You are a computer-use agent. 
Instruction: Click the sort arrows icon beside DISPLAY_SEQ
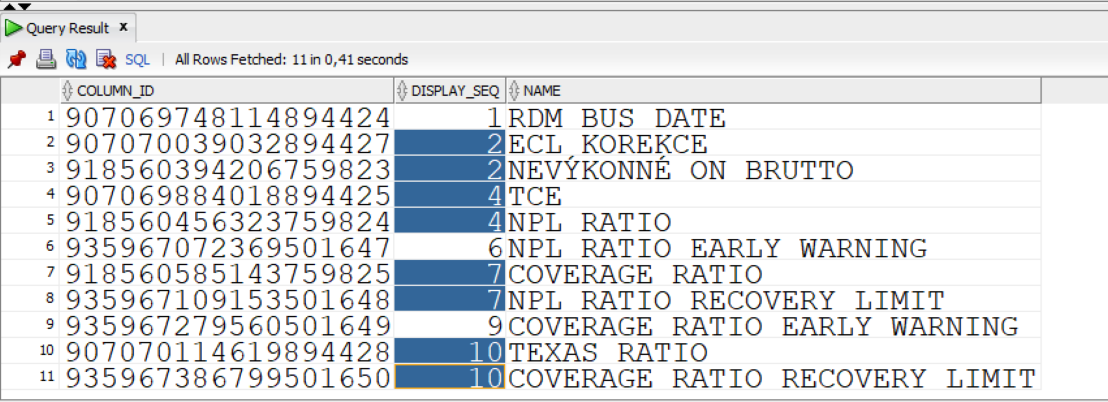click(403, 90)
